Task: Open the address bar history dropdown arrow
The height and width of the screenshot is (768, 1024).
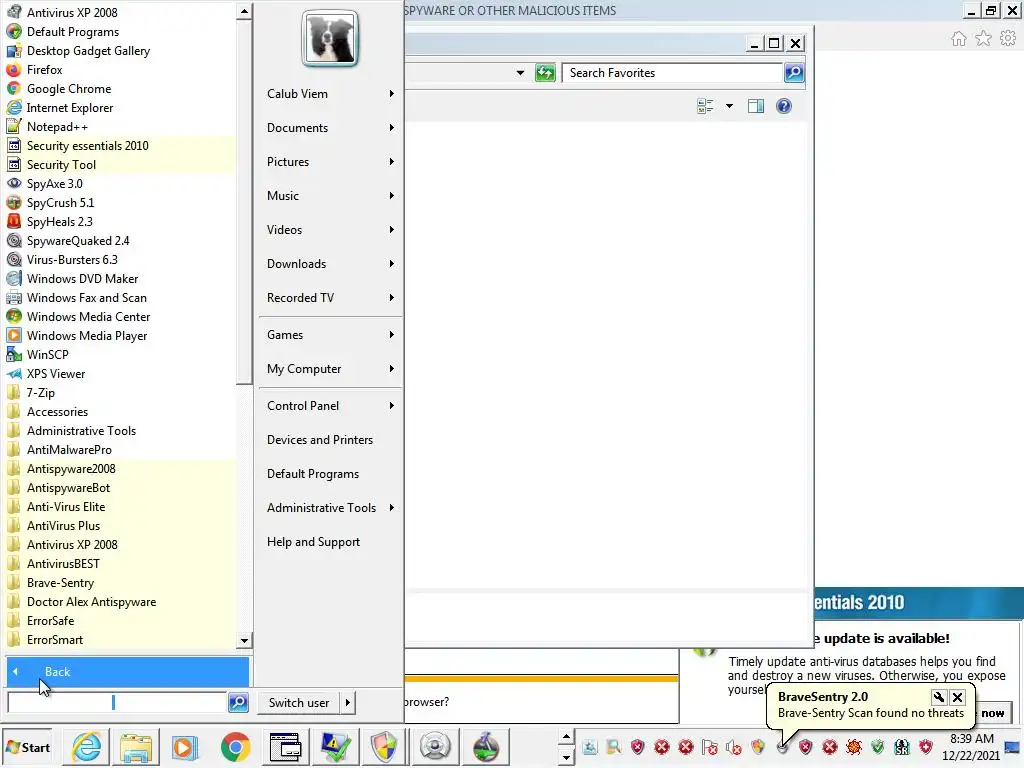Action: click(520, 72)
